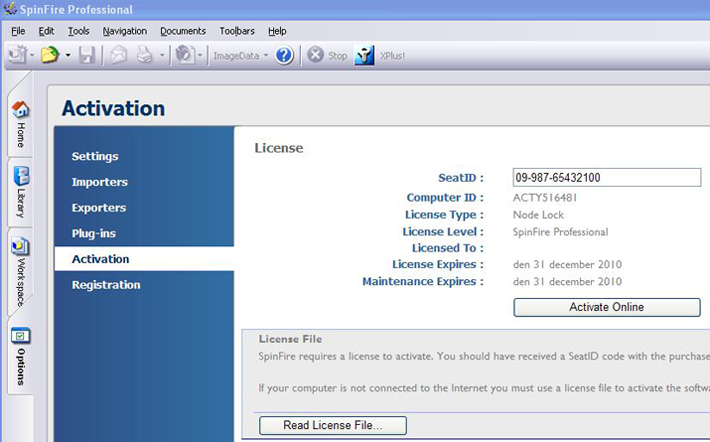710x442 pixels.
Task: Open the Toolbars menu
Action: (237, 31)
